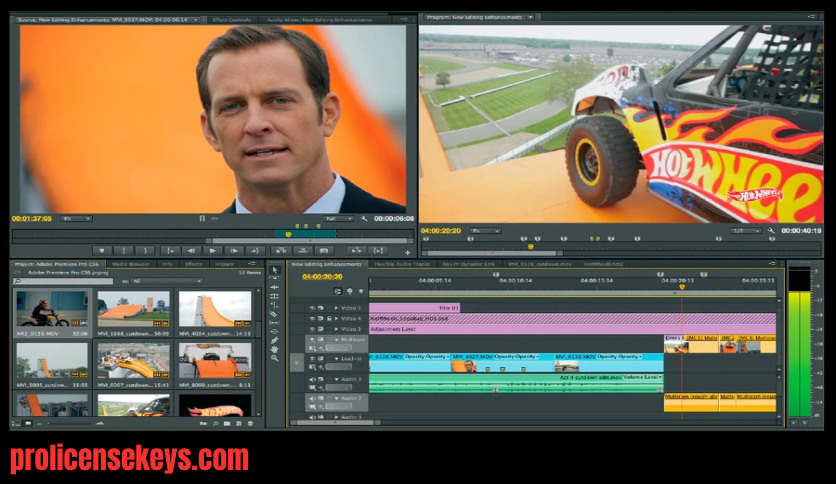
Task: Toggle Video 4 track output eye
Action: [312, 319]
